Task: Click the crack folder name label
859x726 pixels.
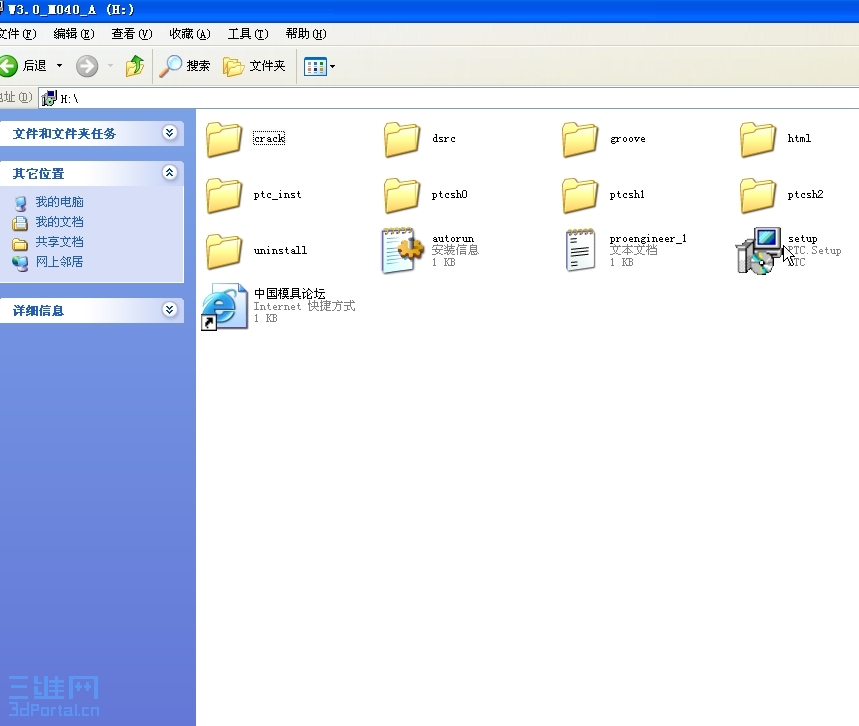Action: click(269, 139)
